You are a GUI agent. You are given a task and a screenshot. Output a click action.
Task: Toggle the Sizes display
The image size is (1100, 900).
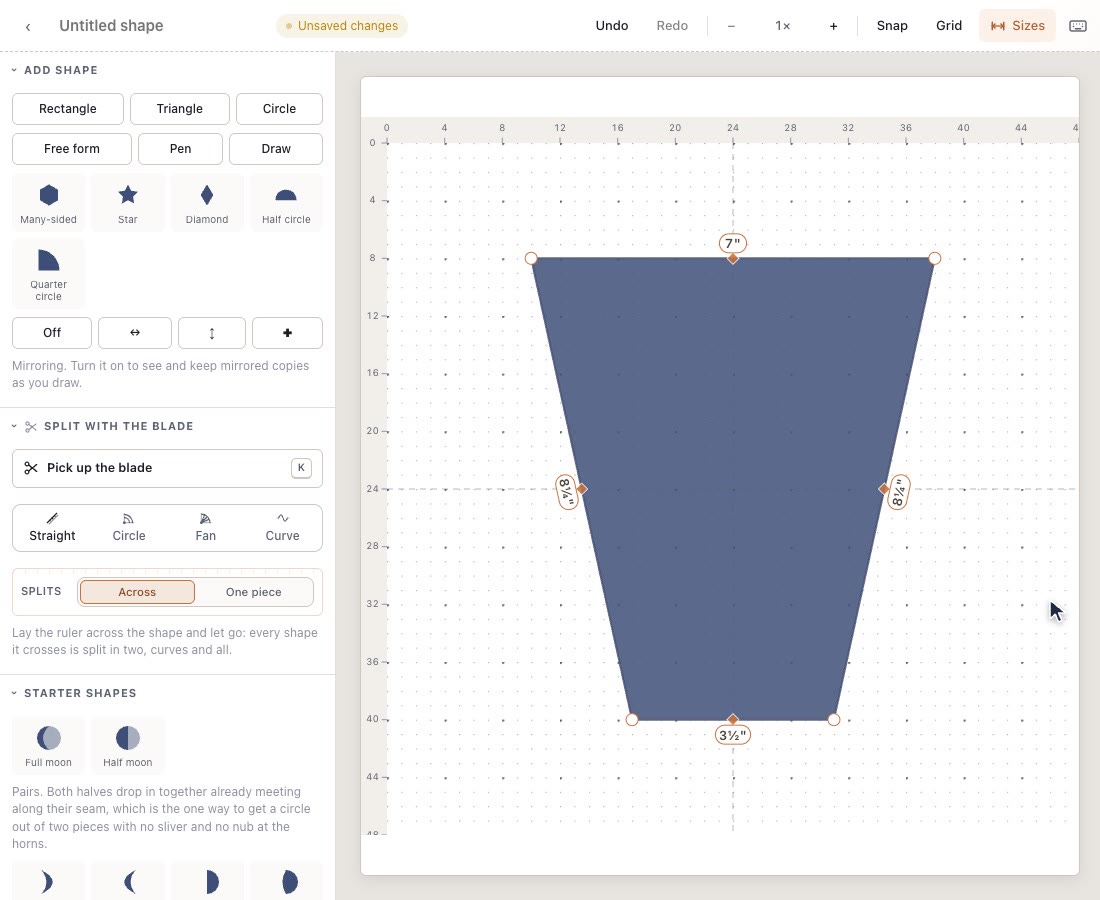click(x=1017, y=26)
